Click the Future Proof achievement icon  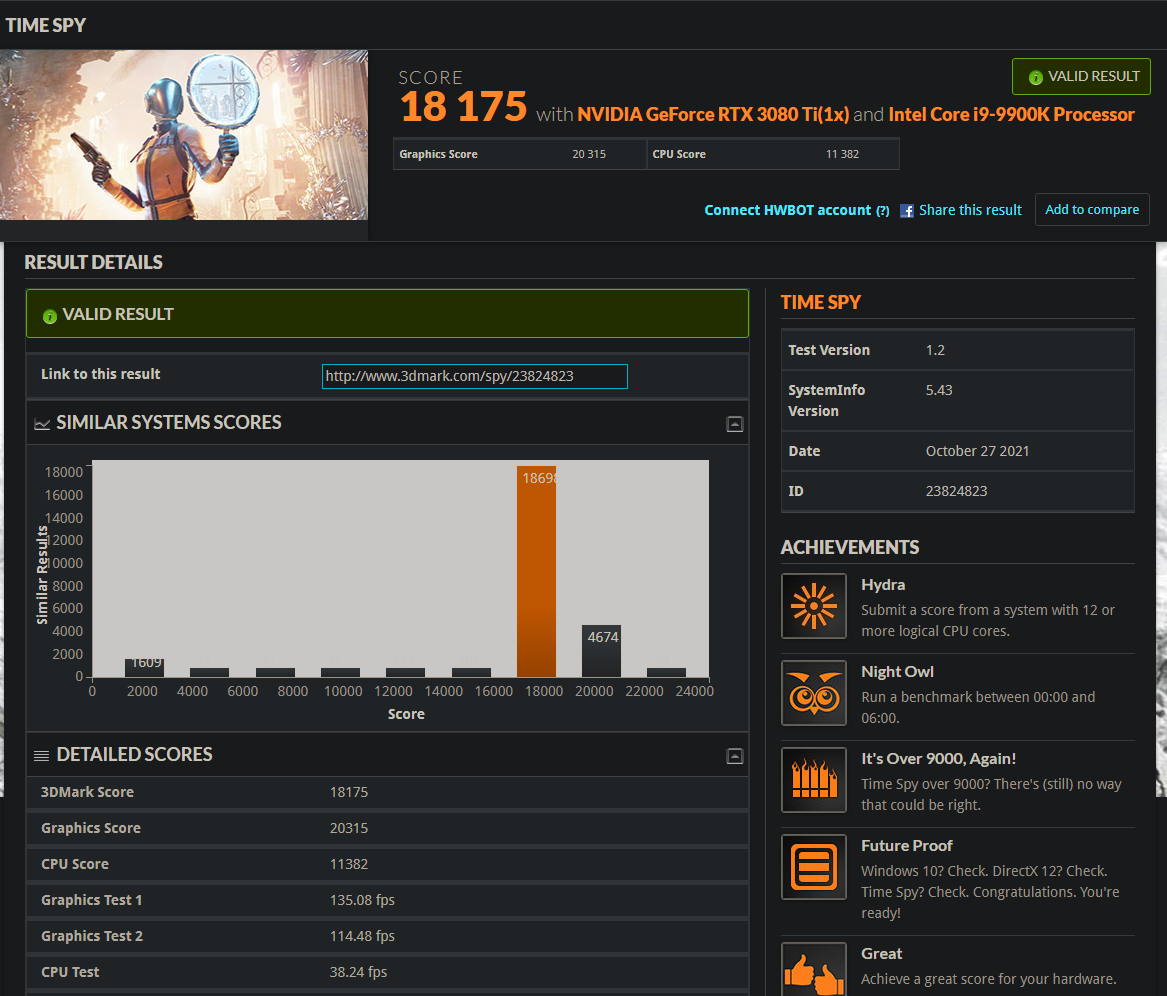tap(813, 867)
